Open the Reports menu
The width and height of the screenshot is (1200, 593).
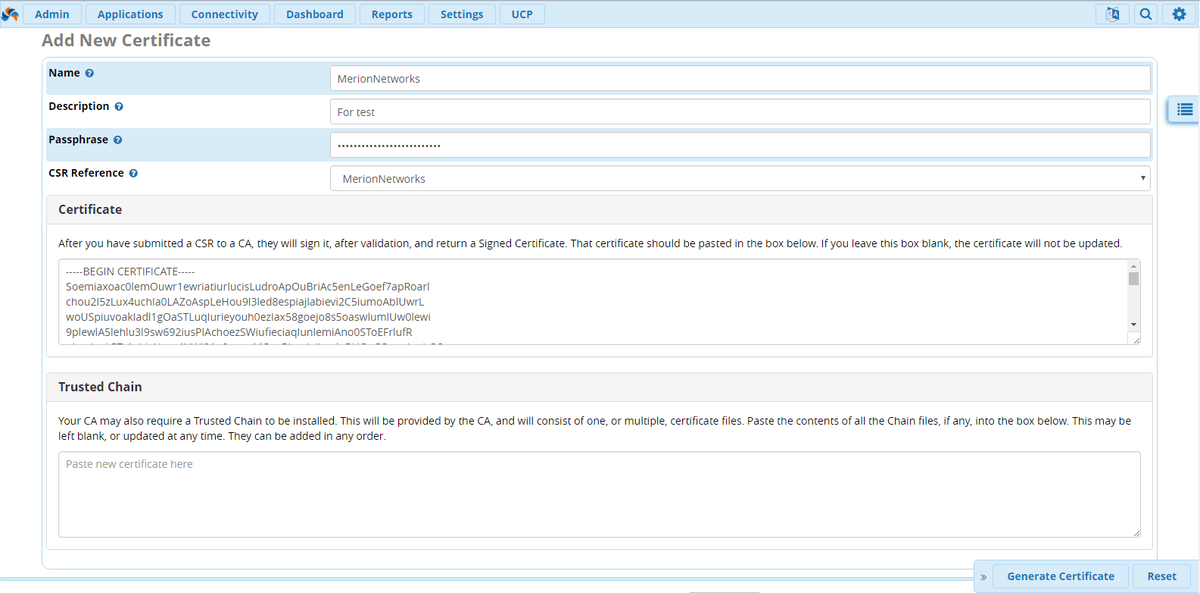(392, 14)
